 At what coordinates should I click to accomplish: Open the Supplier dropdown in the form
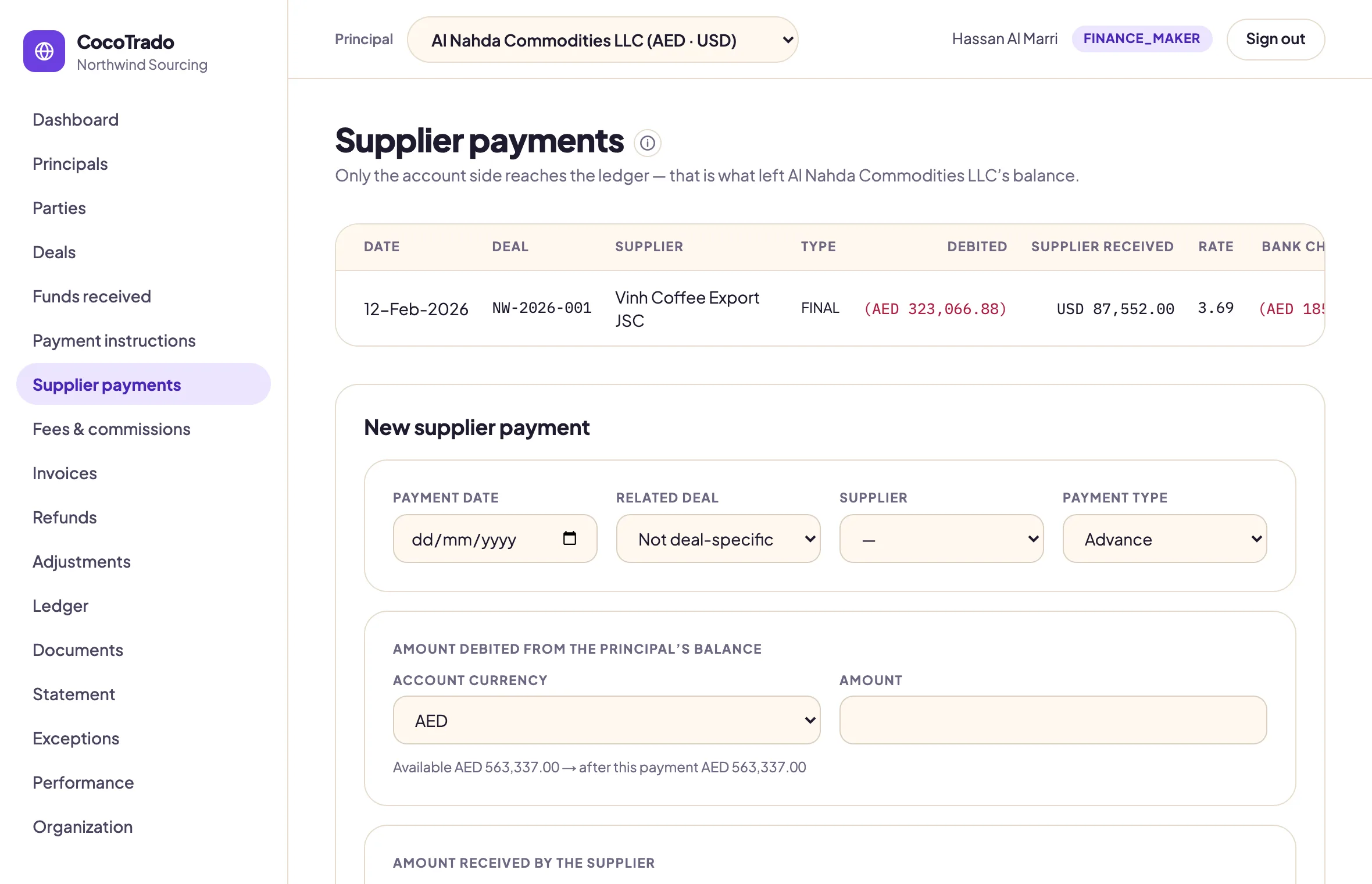(941, 539)
